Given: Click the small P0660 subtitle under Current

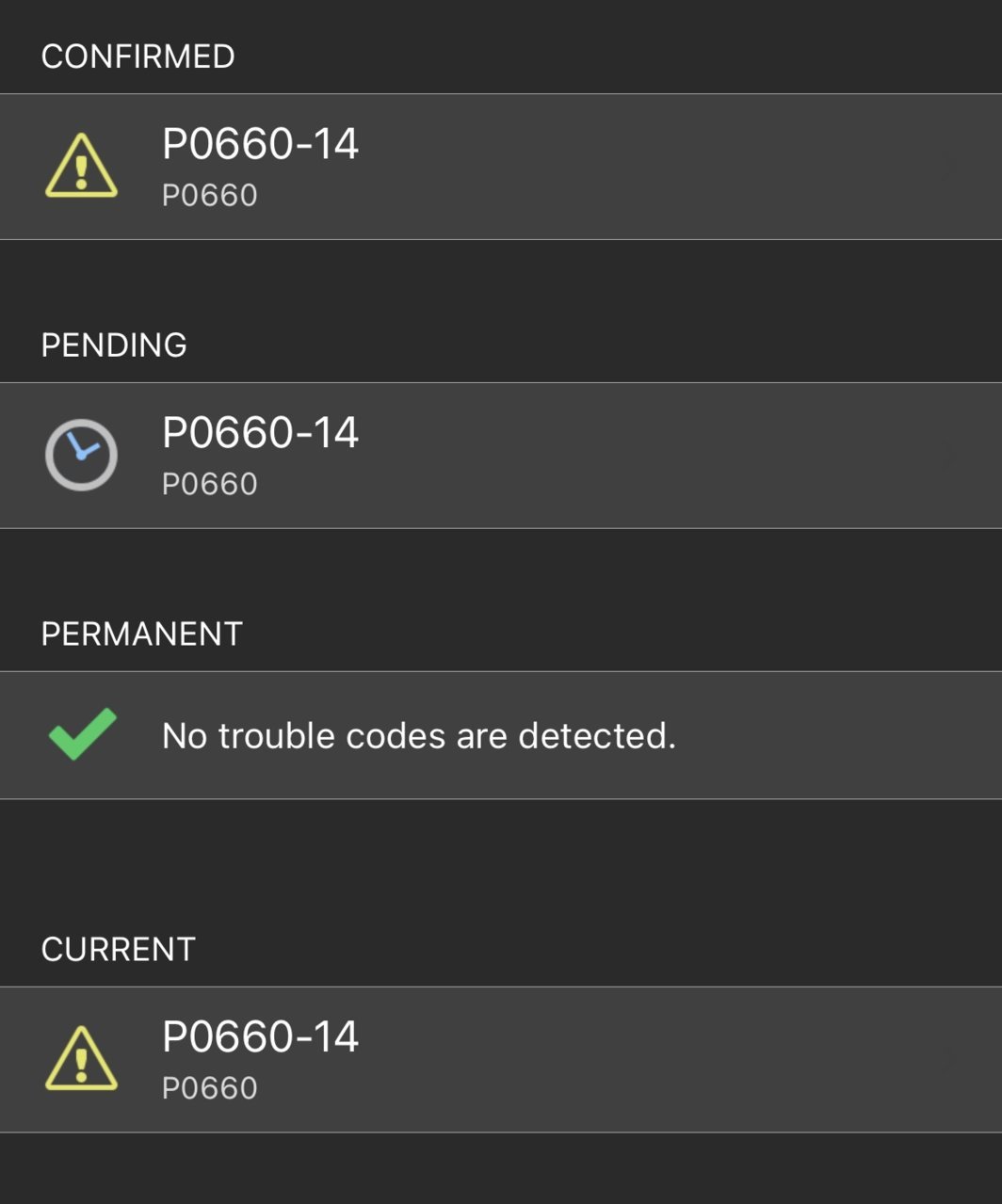Looking at the screenshot, I should click(209, 1087).
